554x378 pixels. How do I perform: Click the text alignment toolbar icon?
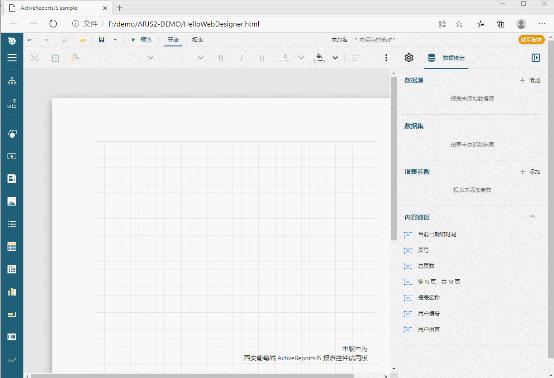click(356, 58)
